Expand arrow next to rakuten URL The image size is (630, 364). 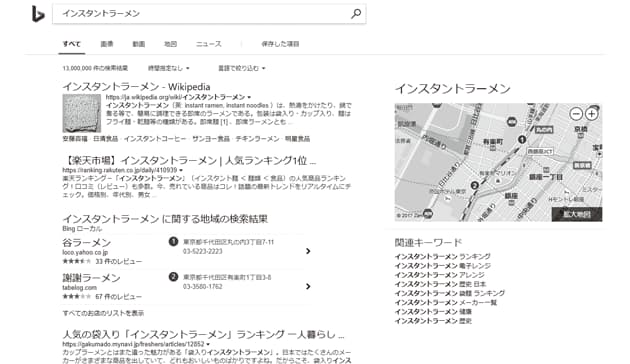coord(181,170)
